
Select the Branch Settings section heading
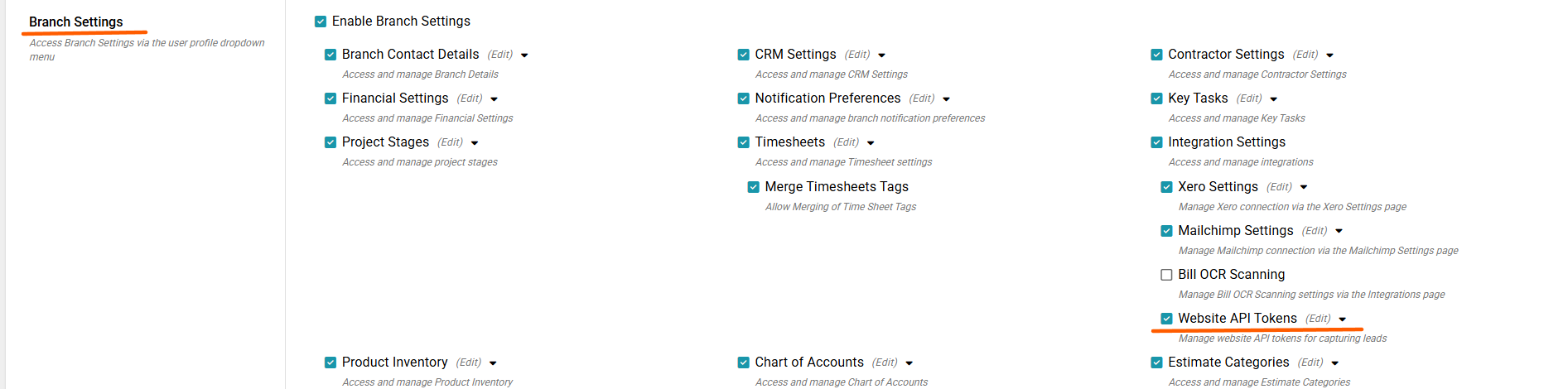76,22
